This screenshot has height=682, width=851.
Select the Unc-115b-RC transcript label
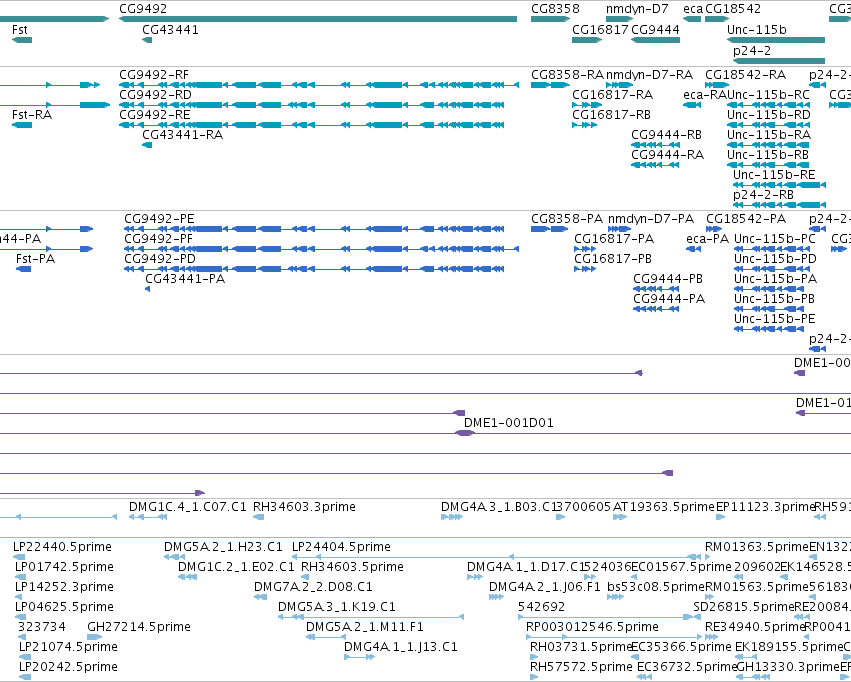click(x=769, y=95)
